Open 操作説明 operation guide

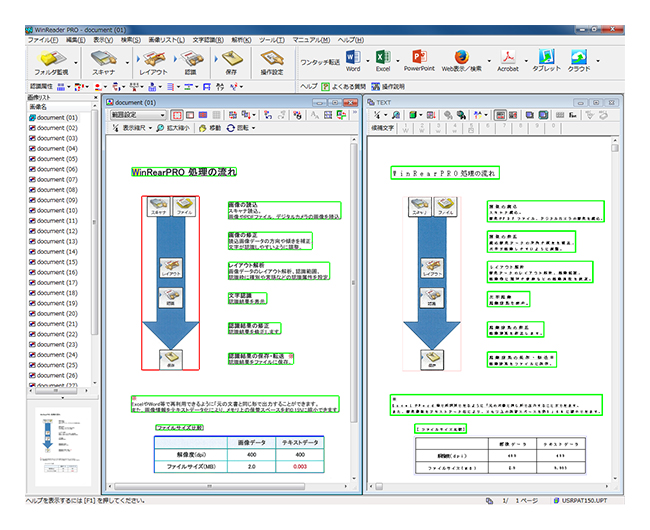(x=388, y=87)
